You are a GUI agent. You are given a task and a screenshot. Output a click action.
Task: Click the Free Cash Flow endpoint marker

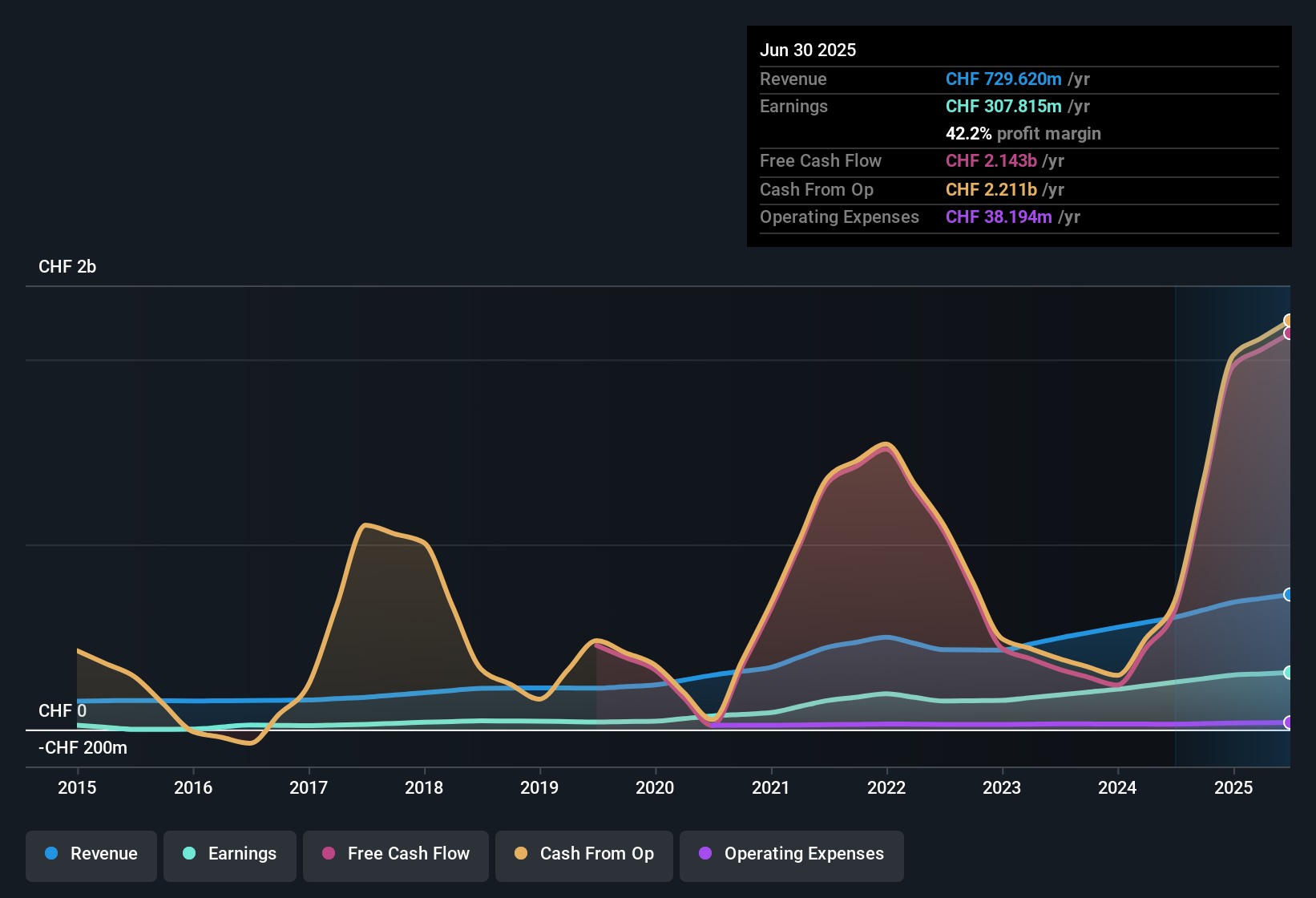pyautogui.click(x=1288, y=334)
